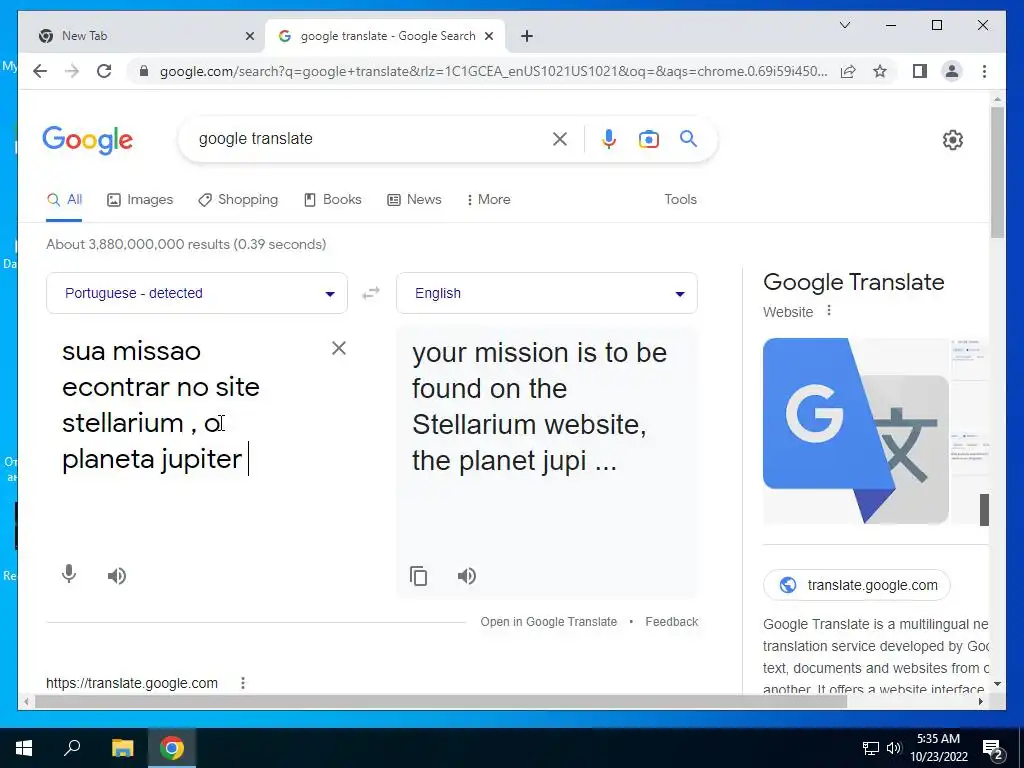Open search Tools
Viewport: 1024px width, 768px height.
[680, 199]
